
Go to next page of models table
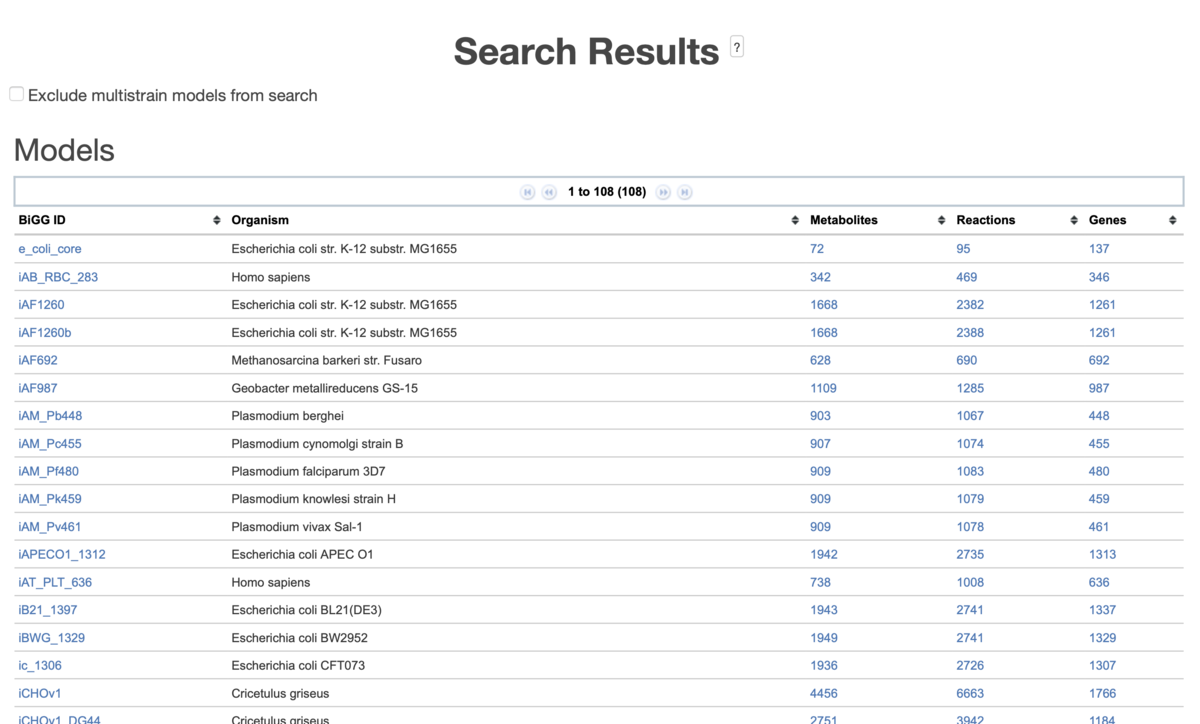(663, 192)
